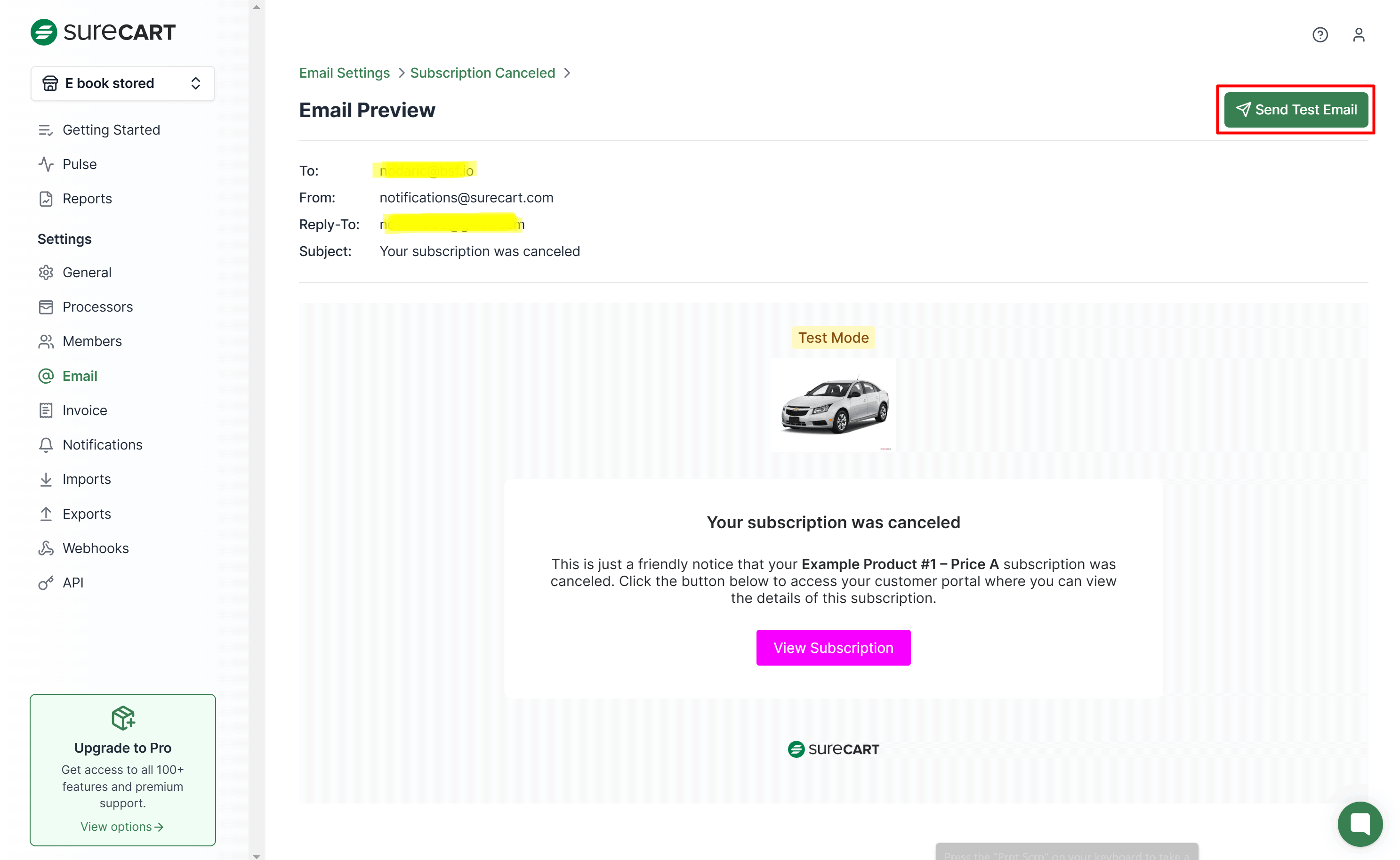The width and height of the screenshot is (1400, 860).
Task: Open the live chat bubble widget
Action: pos(1359,823)
